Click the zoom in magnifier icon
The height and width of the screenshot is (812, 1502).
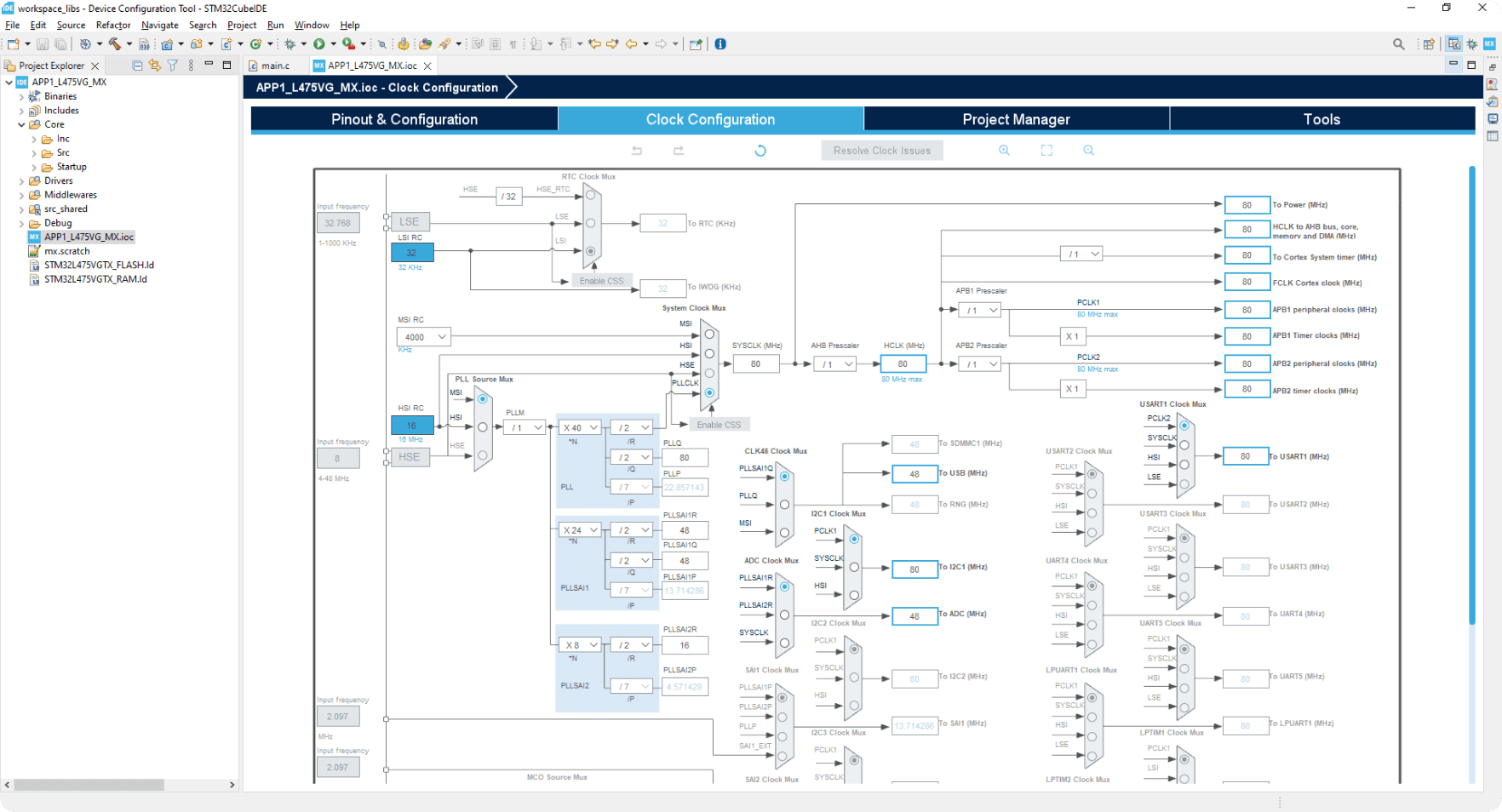coord(1004,151)
